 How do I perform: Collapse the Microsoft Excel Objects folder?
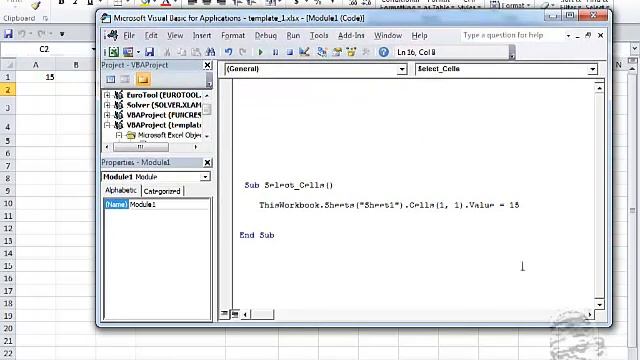(119, 135)
